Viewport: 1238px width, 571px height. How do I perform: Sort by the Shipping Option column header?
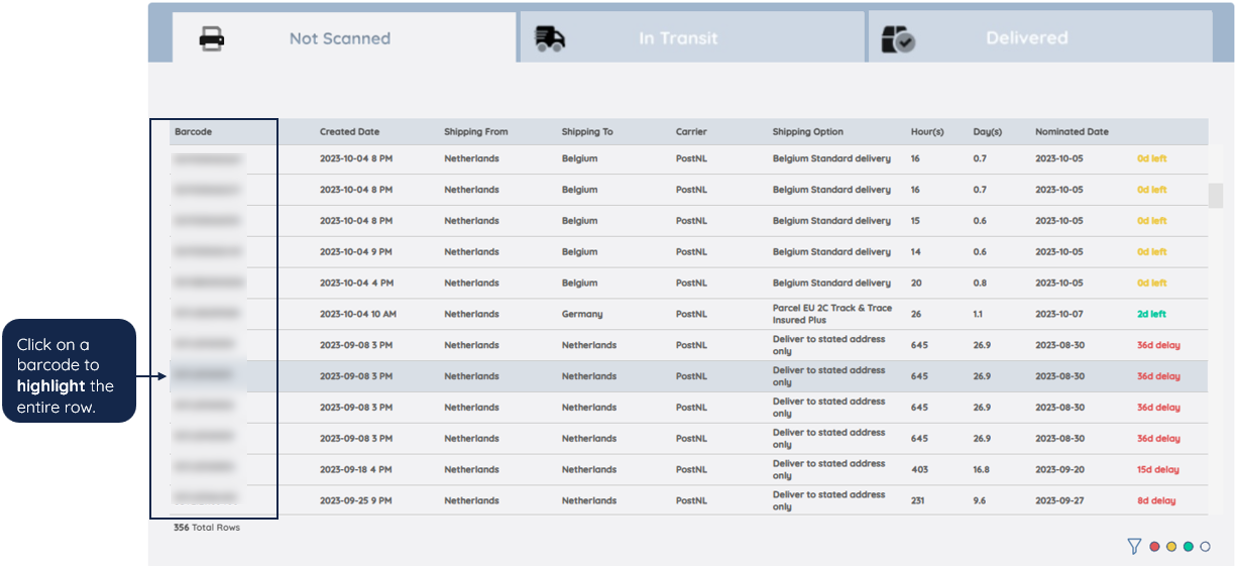(x=808, y=132)
